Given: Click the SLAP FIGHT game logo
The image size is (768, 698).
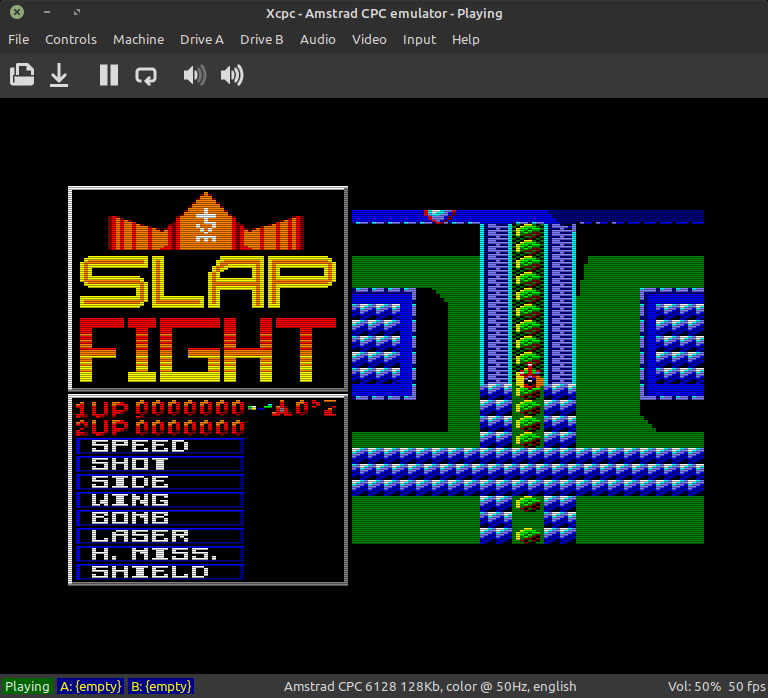Looking at the screenshot, I should 208,288.
